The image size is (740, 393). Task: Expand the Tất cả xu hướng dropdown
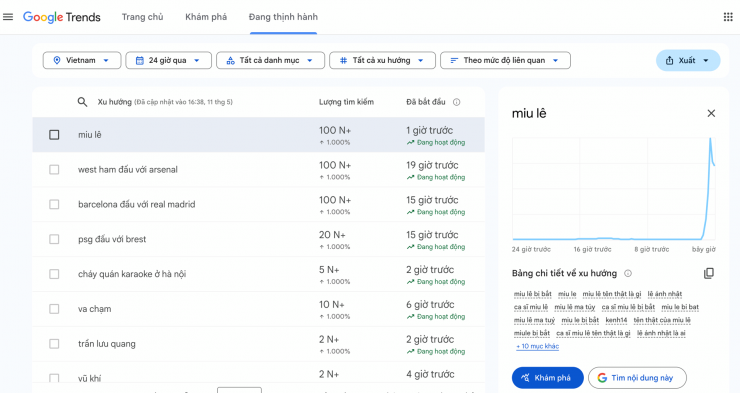coord(382,60)
